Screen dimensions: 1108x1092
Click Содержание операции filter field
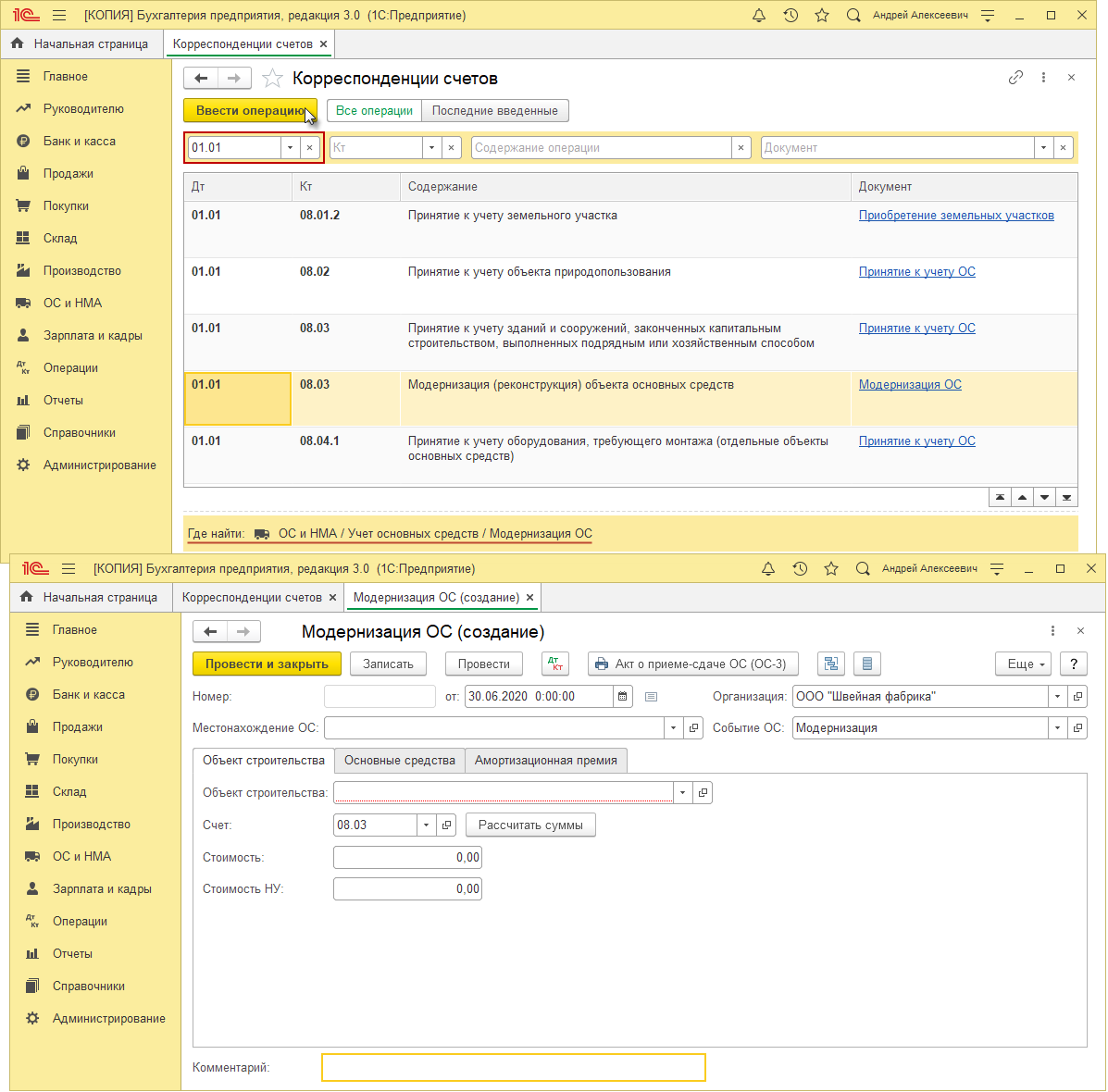pos(602,148)
